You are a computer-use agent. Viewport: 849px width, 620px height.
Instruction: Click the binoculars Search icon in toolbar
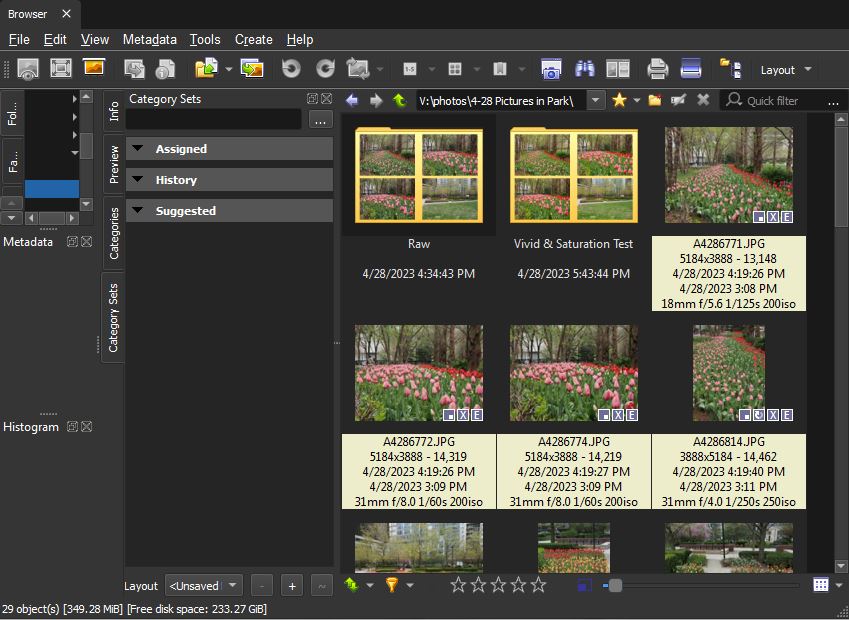point(584,69)
